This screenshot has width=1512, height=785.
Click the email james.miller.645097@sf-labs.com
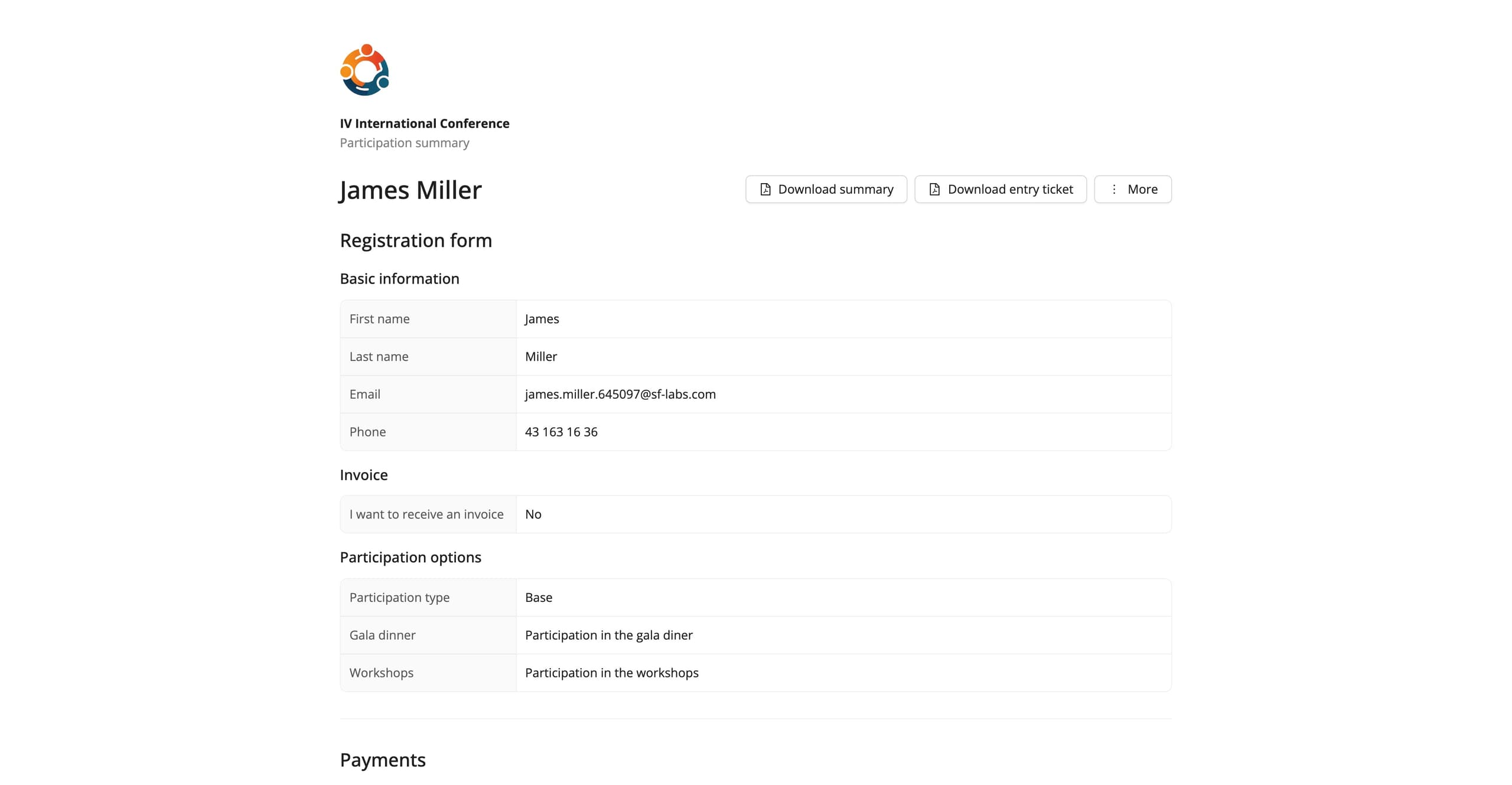(620, 394)
